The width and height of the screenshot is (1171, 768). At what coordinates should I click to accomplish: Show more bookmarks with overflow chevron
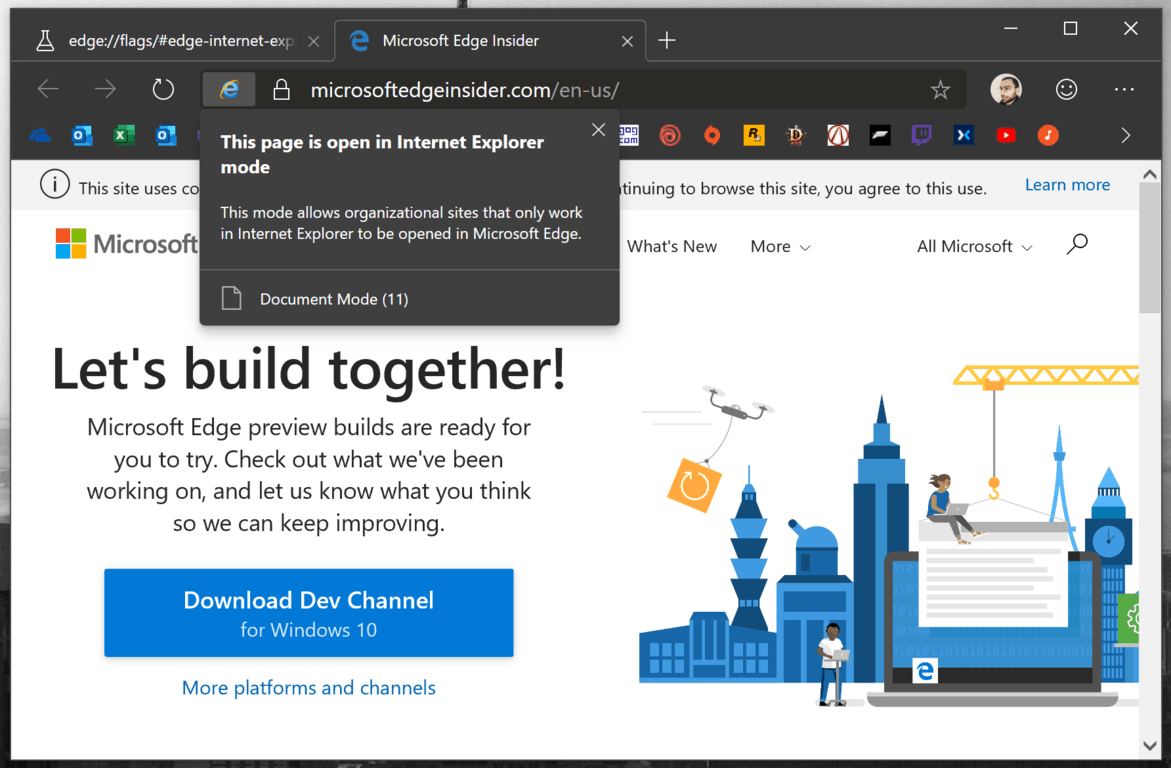point(1125,135)
